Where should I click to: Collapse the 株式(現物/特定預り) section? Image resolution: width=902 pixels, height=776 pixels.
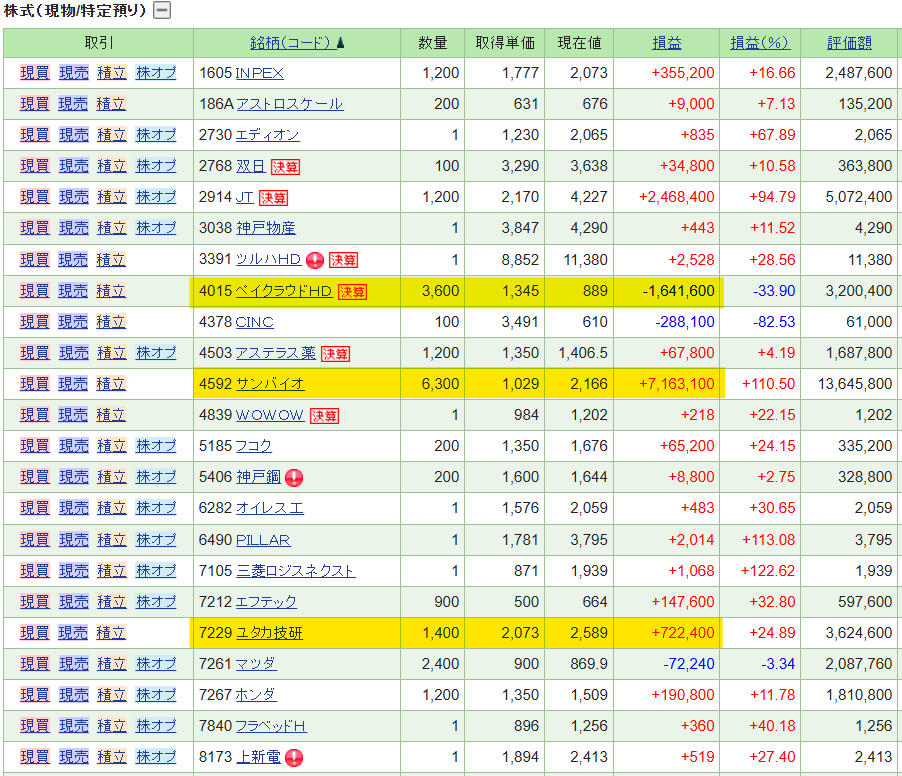pos(162,10)
